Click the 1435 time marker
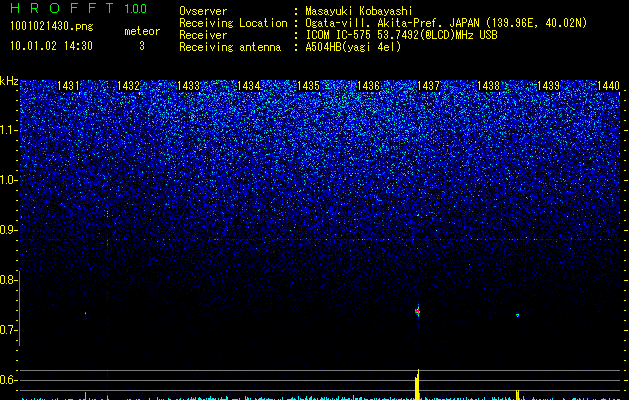This screenshot has height=400, width=629. 308,85
